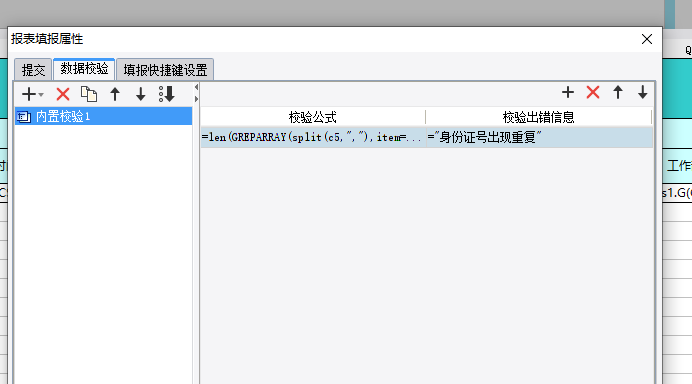Move validation item up in left toolbar
Image resolution: width=692 pixels, height=384 pixels.
pos(115,94)
